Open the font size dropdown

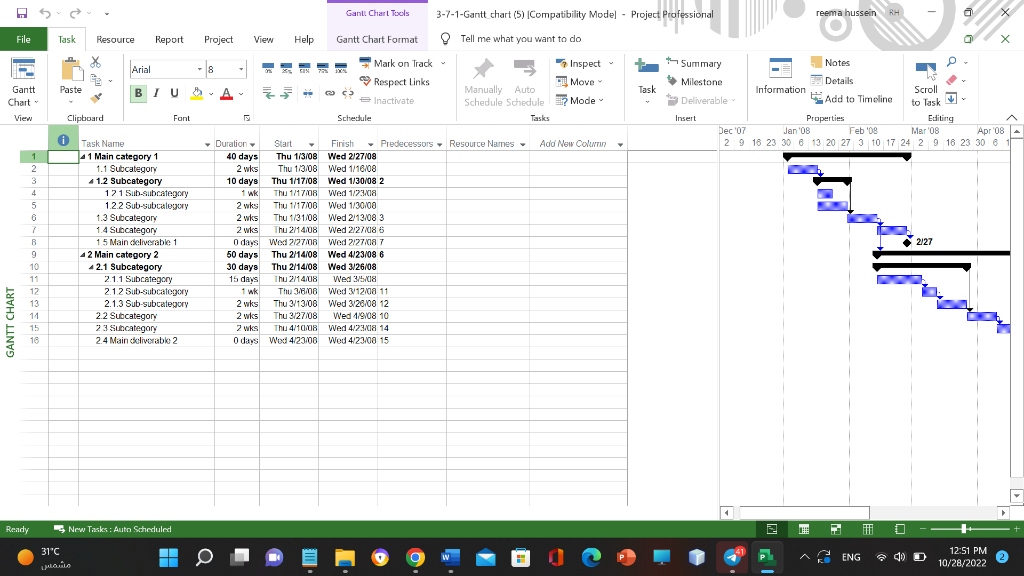(241, 69)
